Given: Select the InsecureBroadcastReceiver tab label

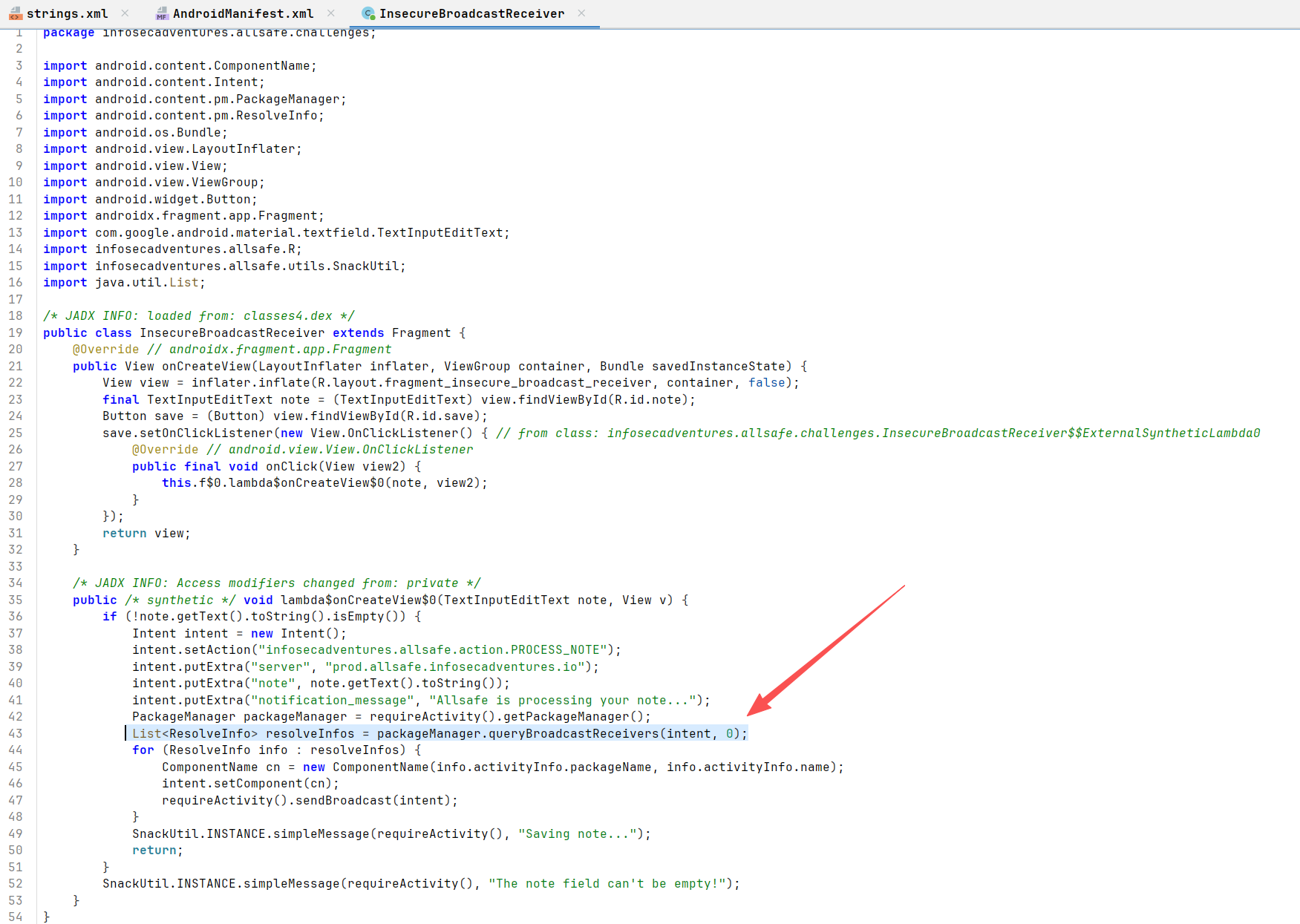Looking at the screenshot, I should click(x=471, y=13).
